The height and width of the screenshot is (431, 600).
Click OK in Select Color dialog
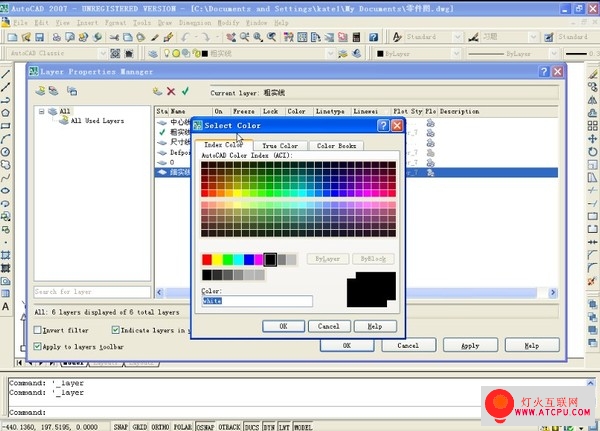[283, 326]
